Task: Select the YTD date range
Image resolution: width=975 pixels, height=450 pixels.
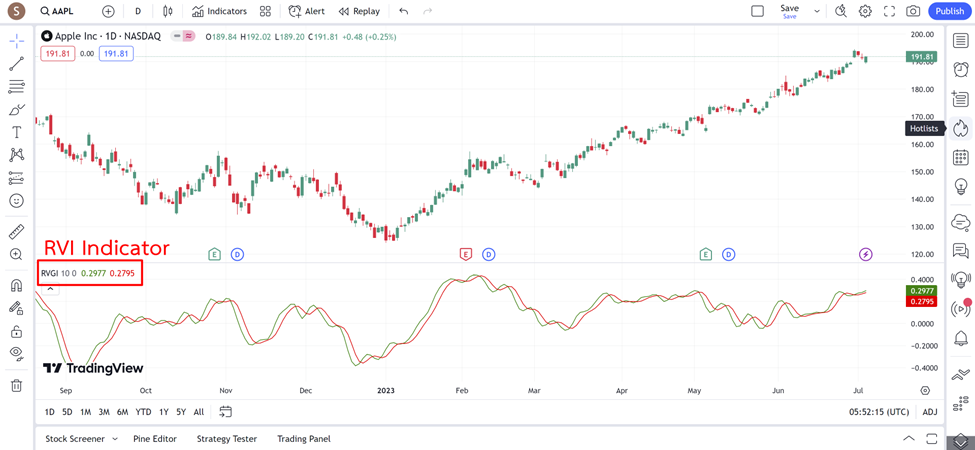Action: [x=144, y=411]
